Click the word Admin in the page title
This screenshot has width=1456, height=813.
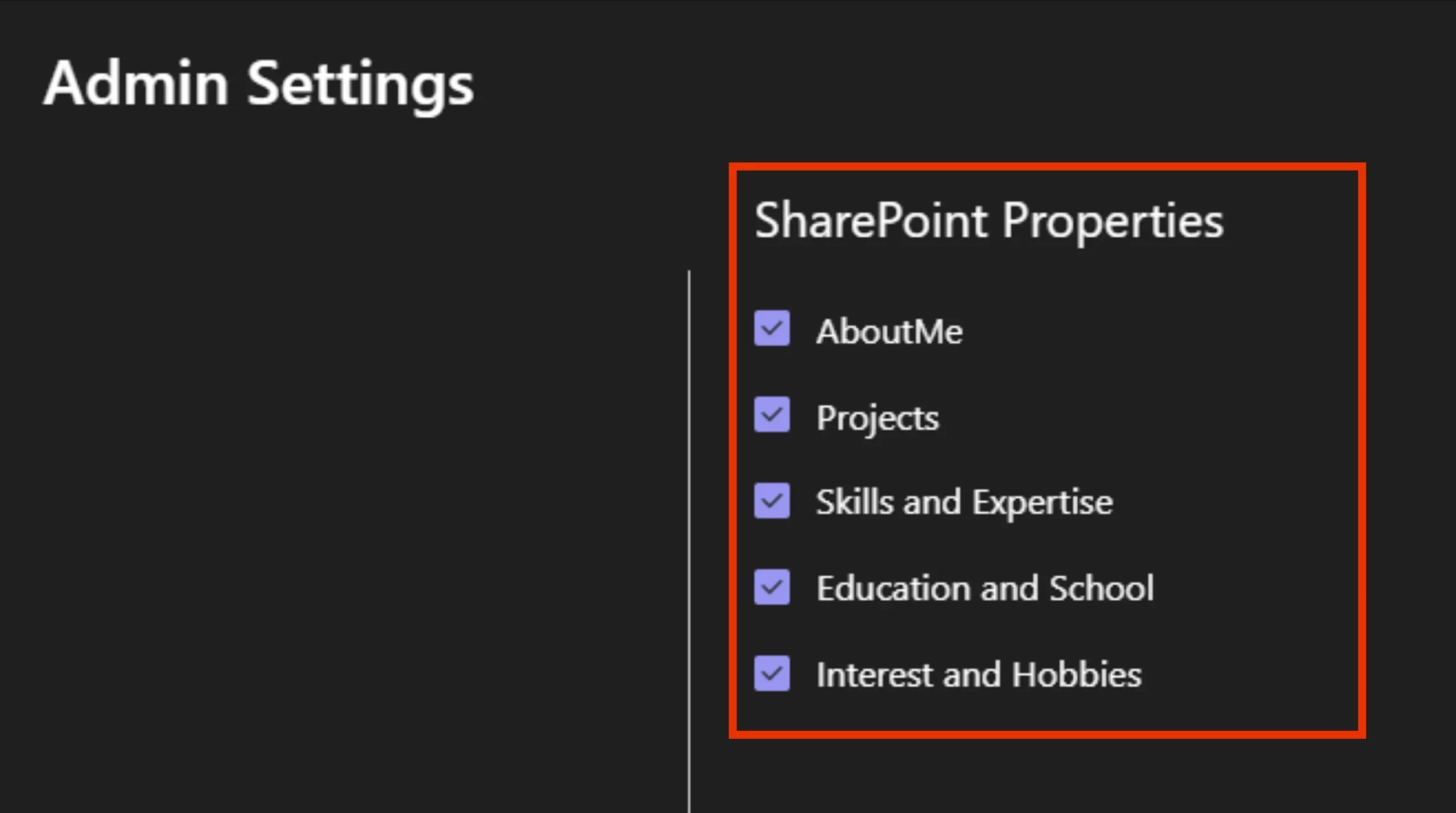(x=136, y=84)
